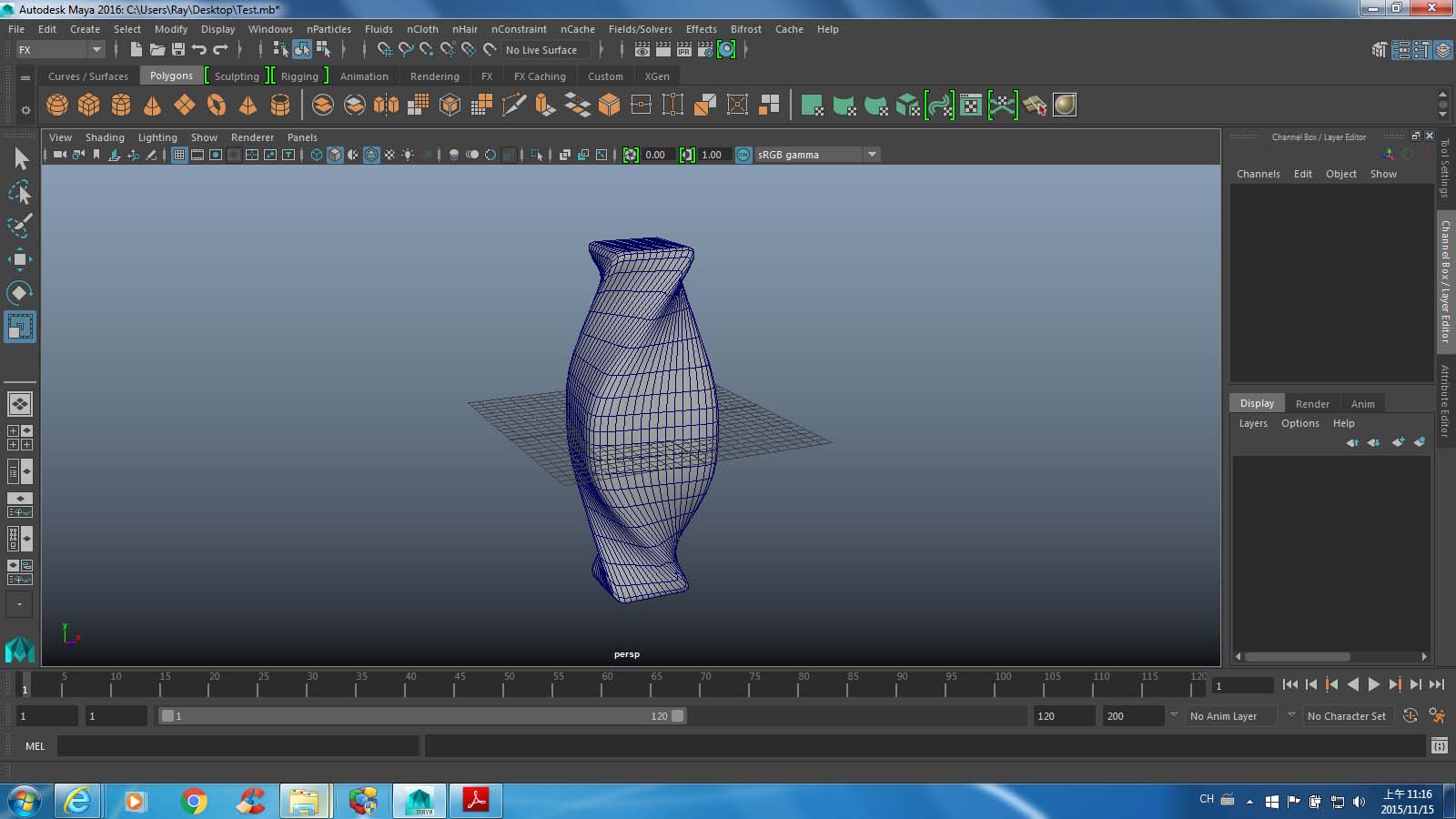
Task: Activate the Lasso selection tool
Action: point(20,192)
